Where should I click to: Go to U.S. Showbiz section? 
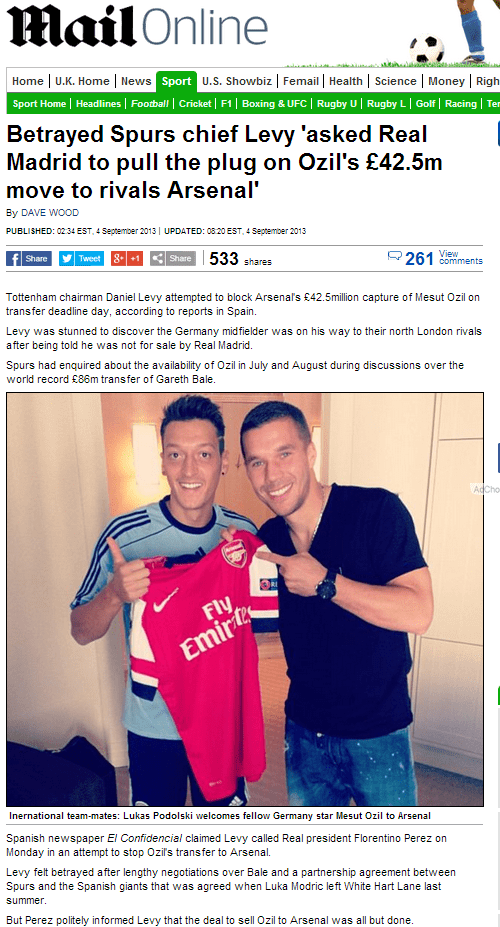tap(237, 82)
